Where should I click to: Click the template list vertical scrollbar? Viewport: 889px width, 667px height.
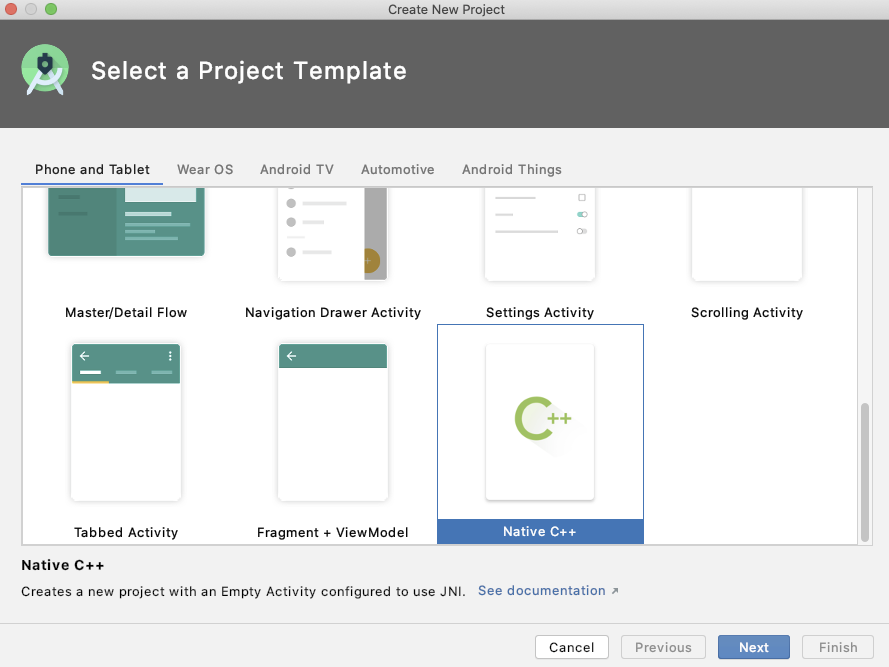[x=865, y=472]
